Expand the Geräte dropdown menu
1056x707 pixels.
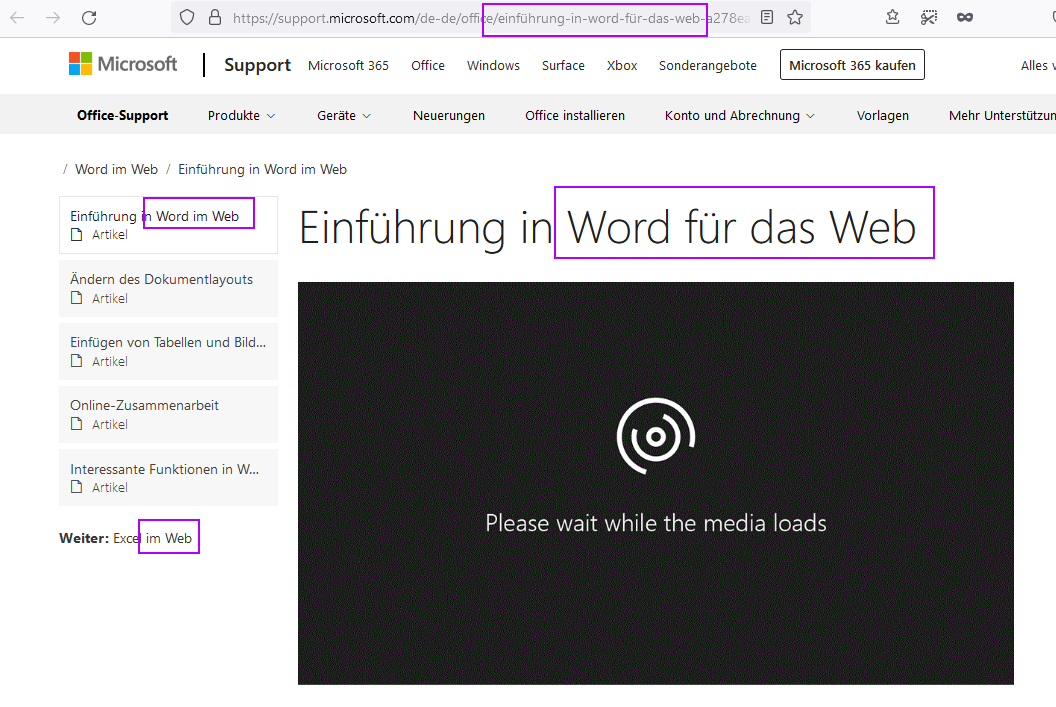coord(343,116)
